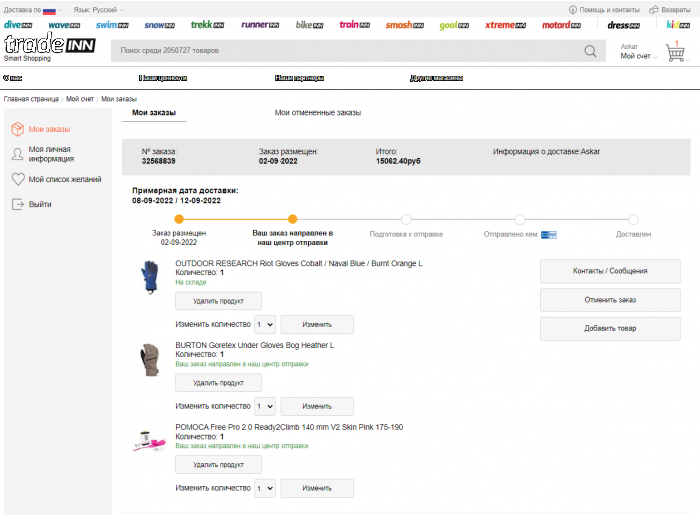
Task: Open Моя личная информация sidebar link
Action: [x=51, y=154]
